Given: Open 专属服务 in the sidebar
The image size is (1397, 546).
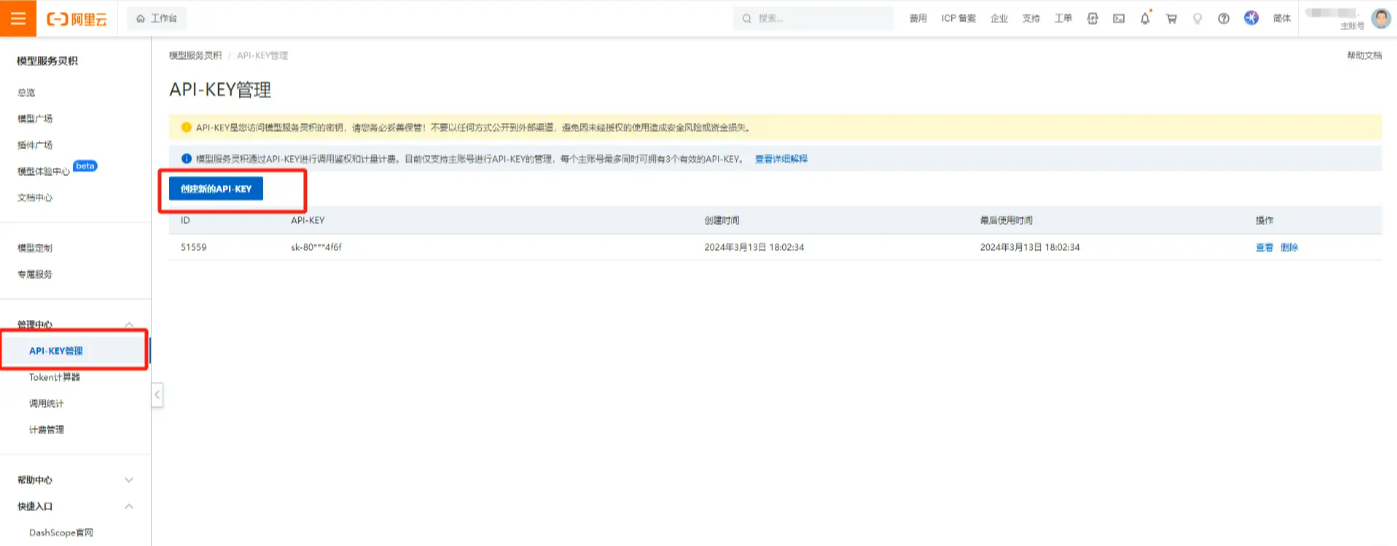Looking at the screenshot, I should pos(35,273).
